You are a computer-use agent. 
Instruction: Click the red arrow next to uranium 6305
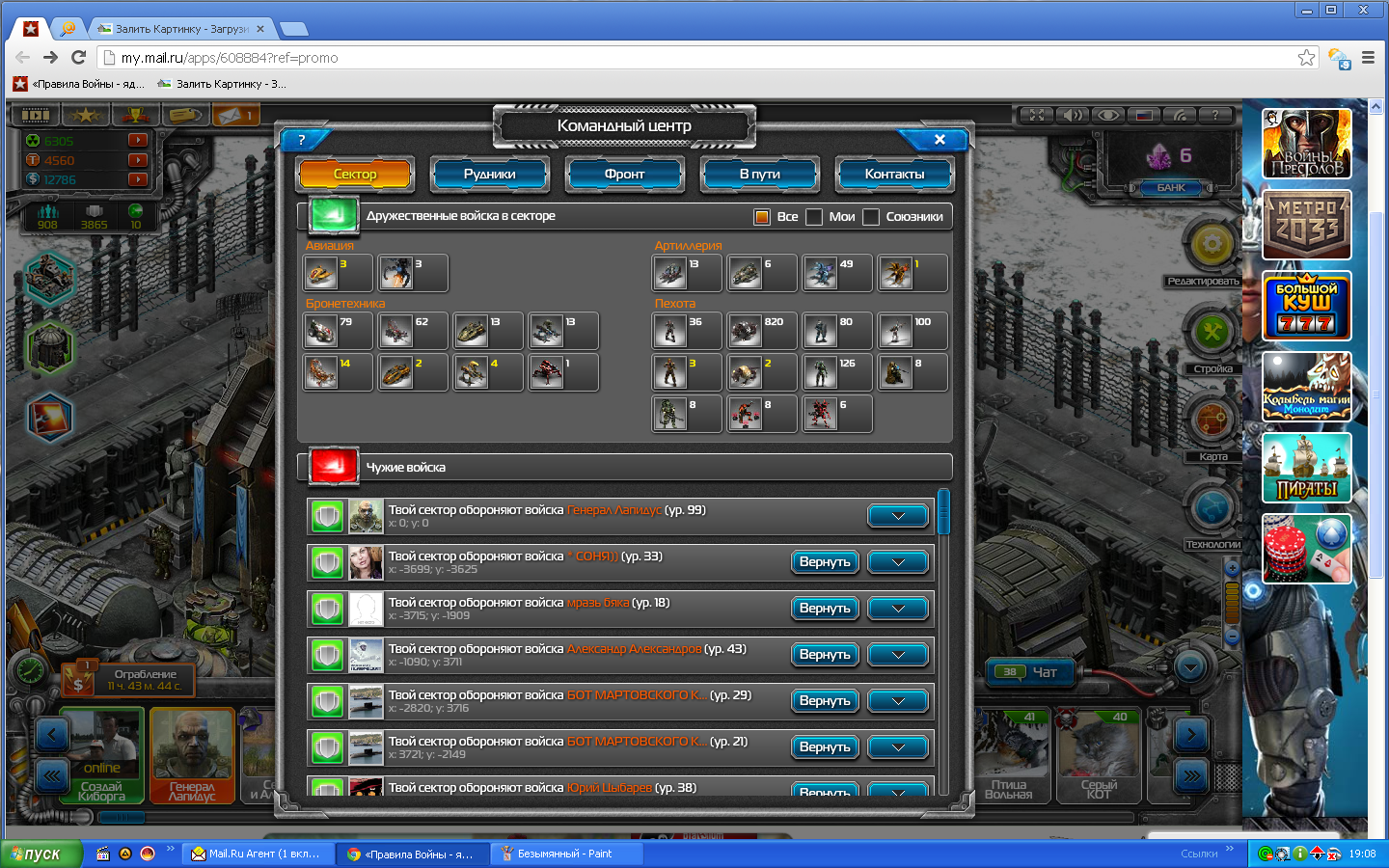point(138,140)
